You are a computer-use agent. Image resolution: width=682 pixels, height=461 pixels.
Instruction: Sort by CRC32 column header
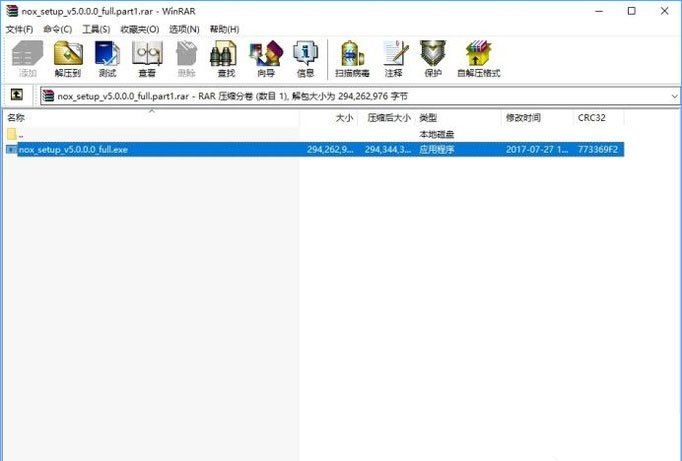[598, 117]
